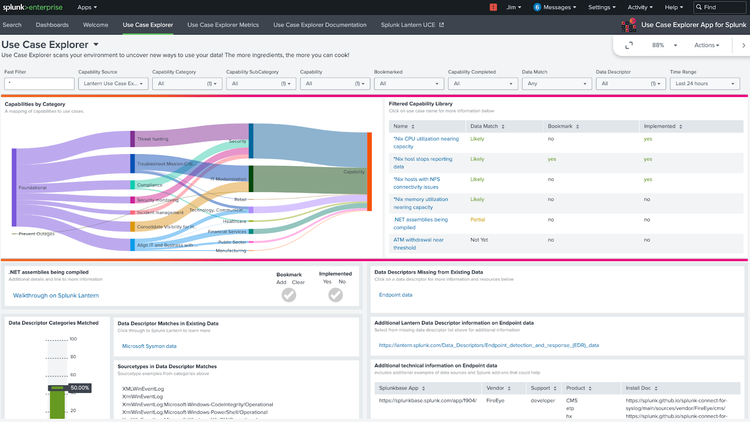Click the Splunk Enterprise logo
The image size is (750, 422).
[x=33, y=7]
